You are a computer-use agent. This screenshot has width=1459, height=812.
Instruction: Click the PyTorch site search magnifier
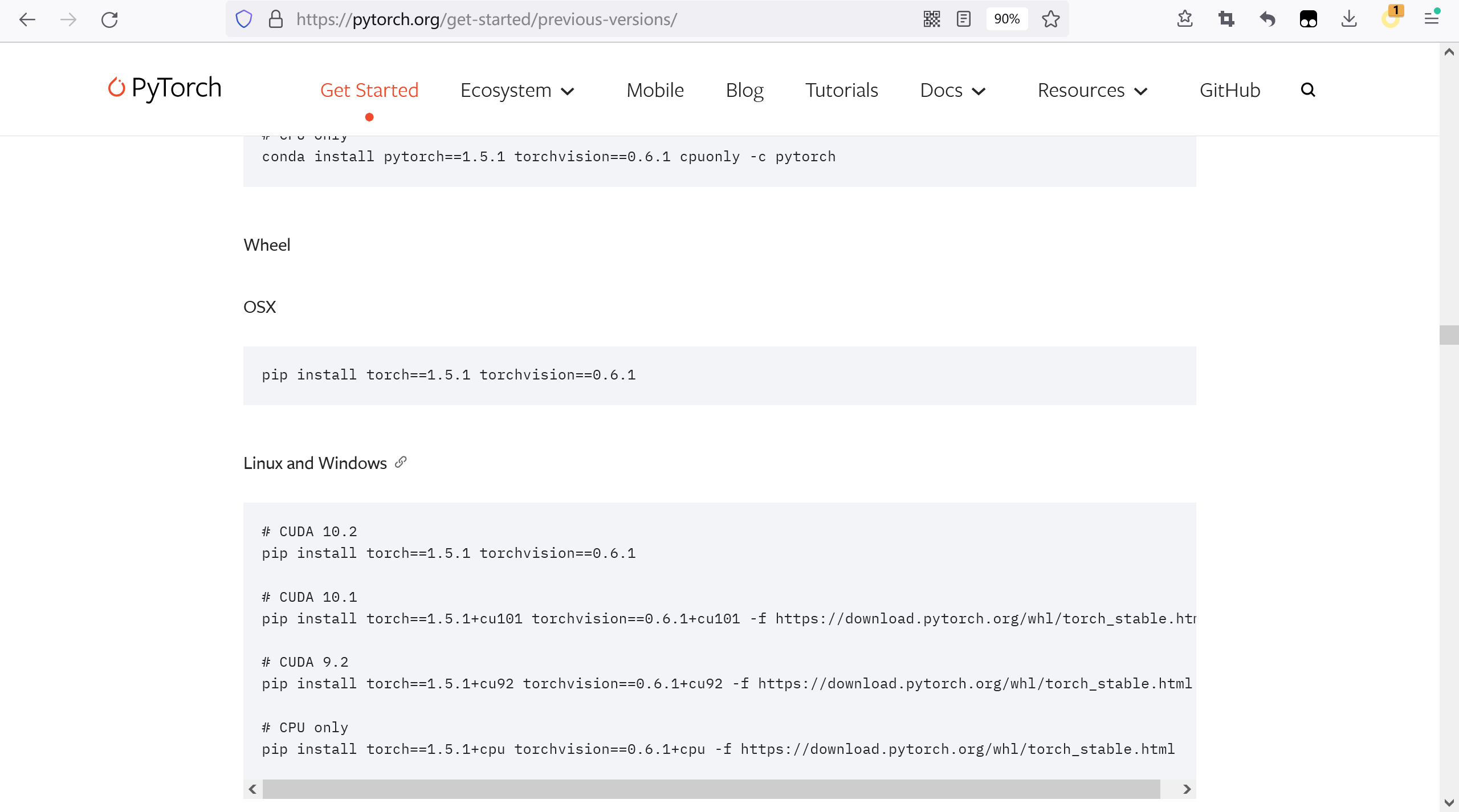click(1308, 90)
